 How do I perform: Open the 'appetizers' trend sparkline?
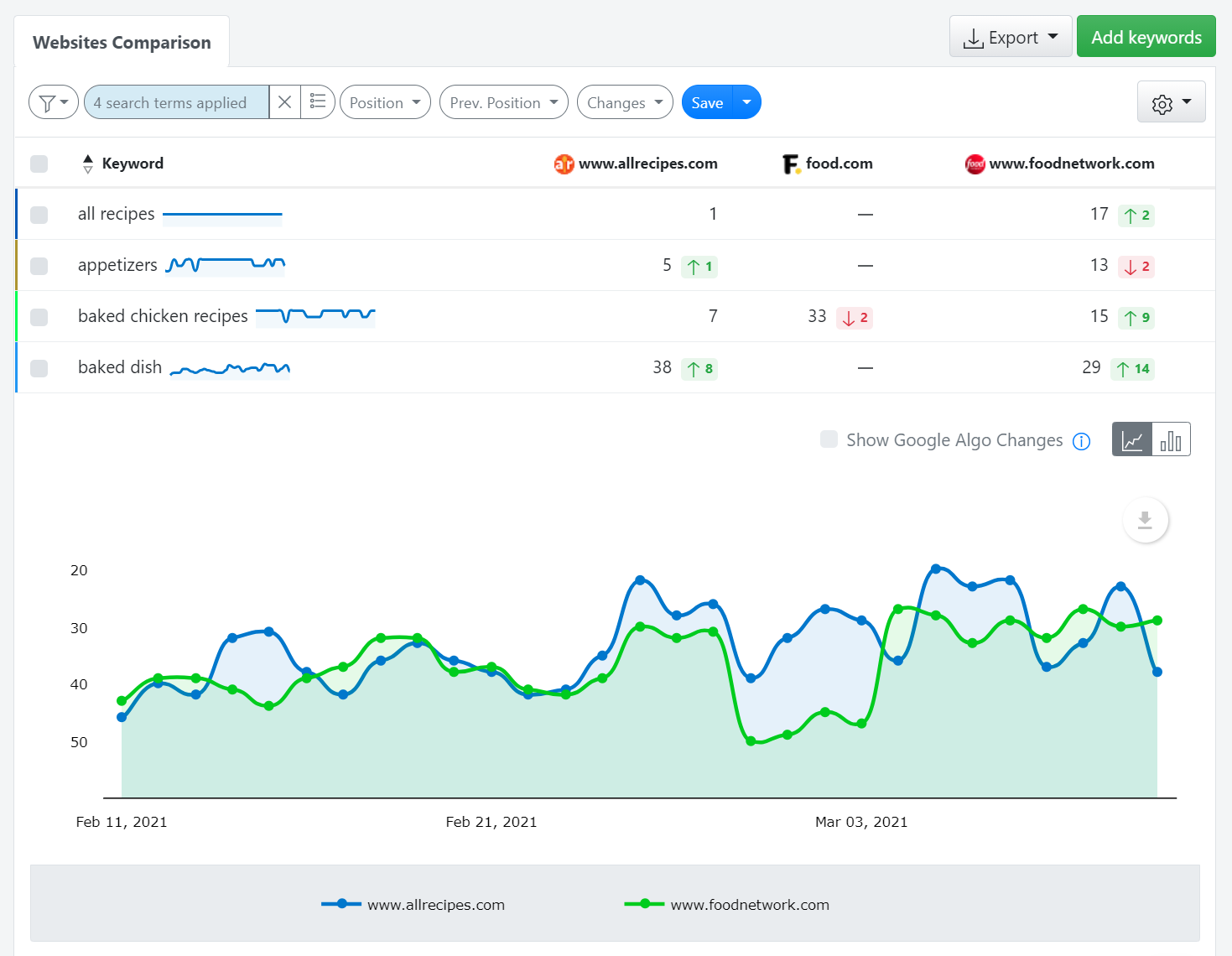tap(226, 266)
